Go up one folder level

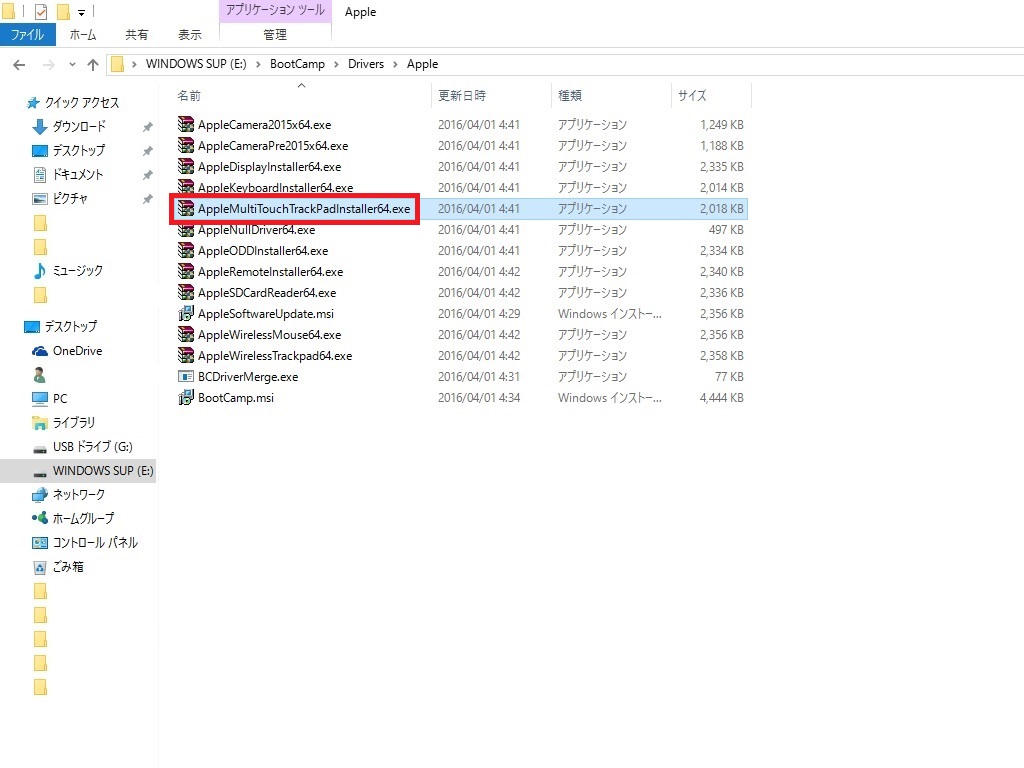point(93,65)
